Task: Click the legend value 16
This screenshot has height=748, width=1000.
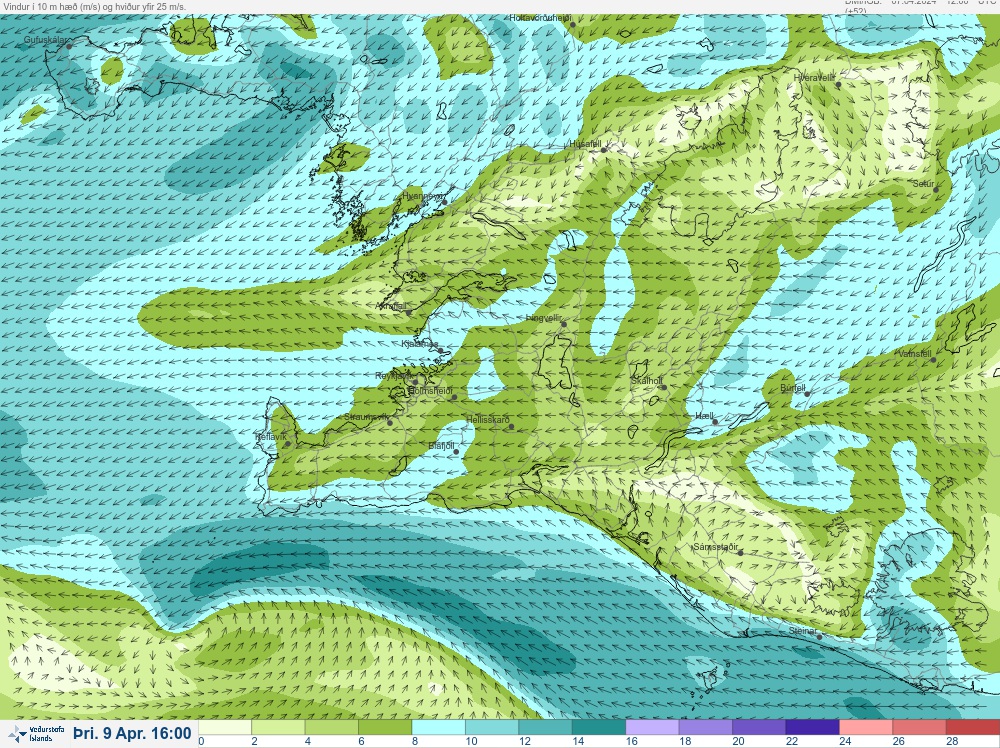Action: tap(631, 742)
